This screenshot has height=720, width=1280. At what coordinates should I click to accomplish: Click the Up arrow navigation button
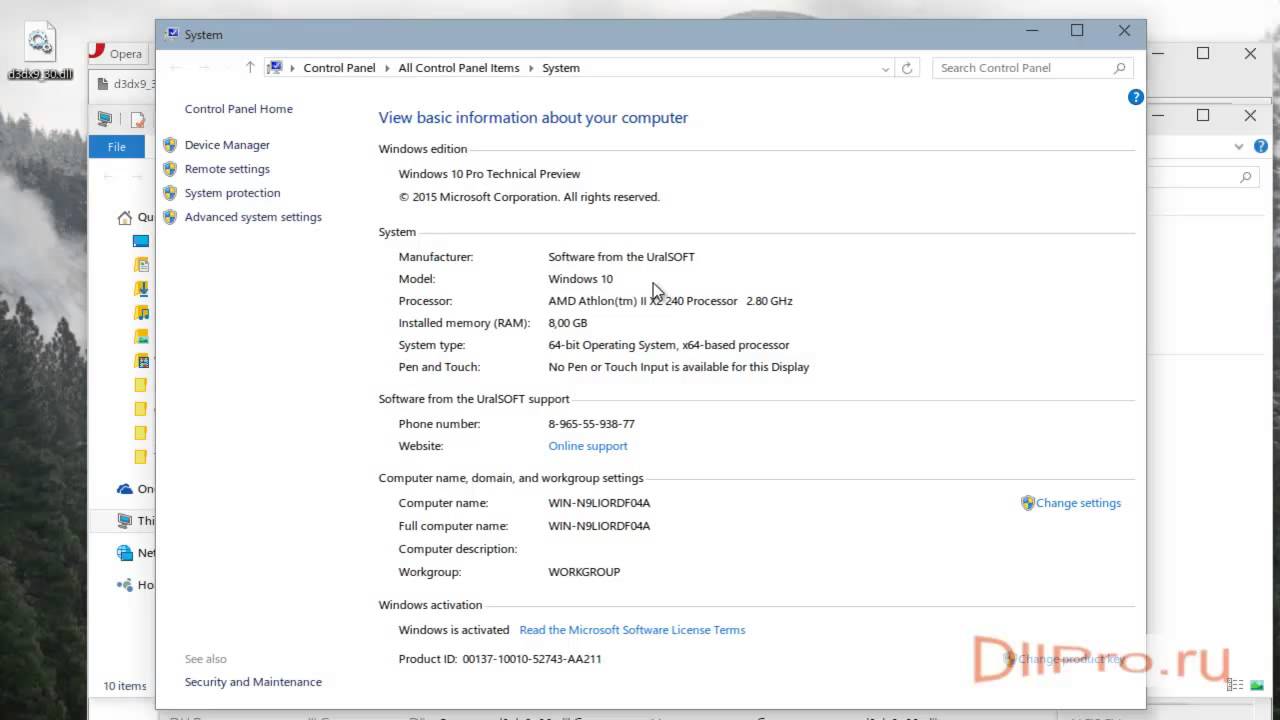pyautogui.click(x=250, y=68)
